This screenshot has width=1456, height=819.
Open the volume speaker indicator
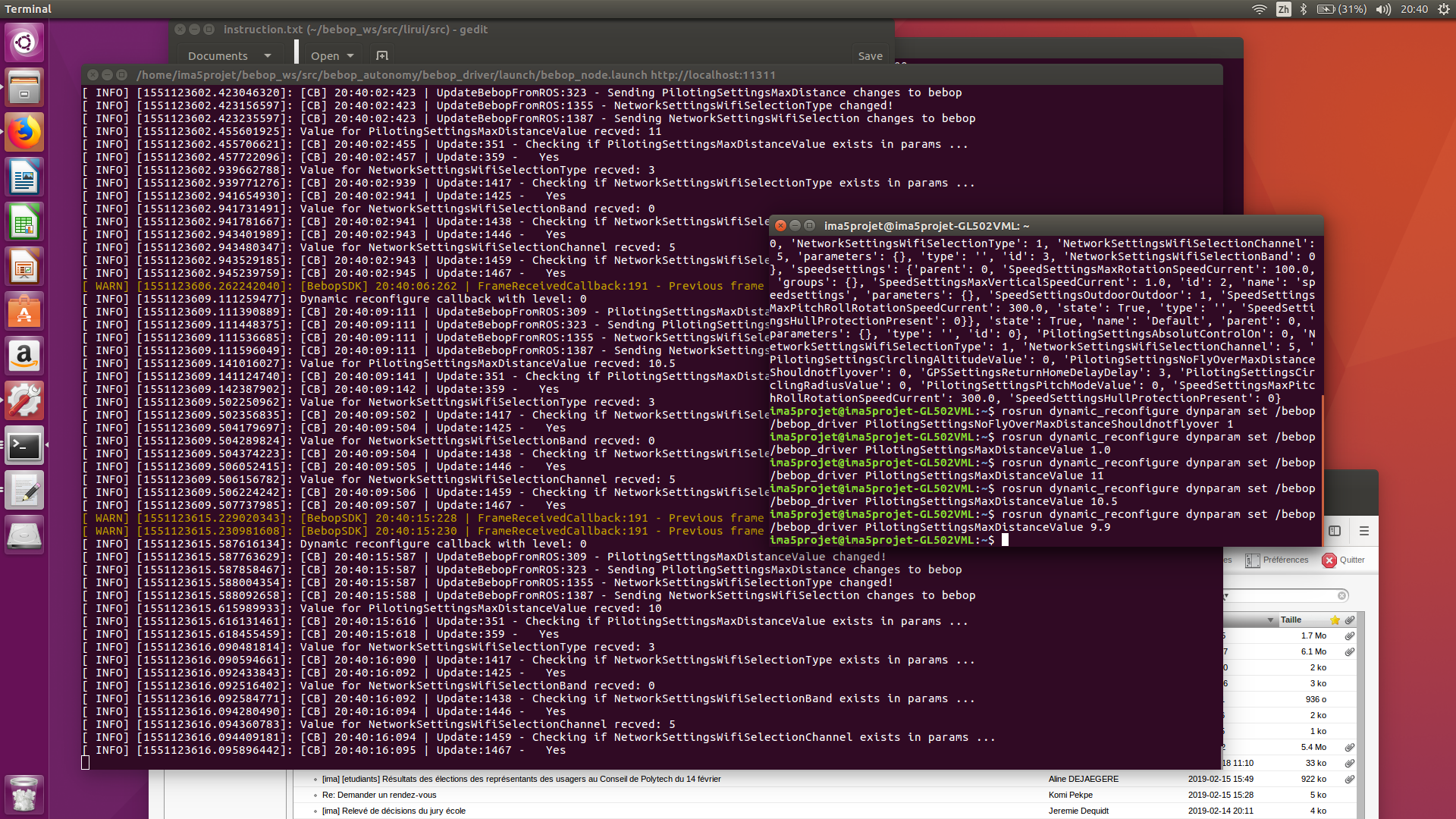1383,9
